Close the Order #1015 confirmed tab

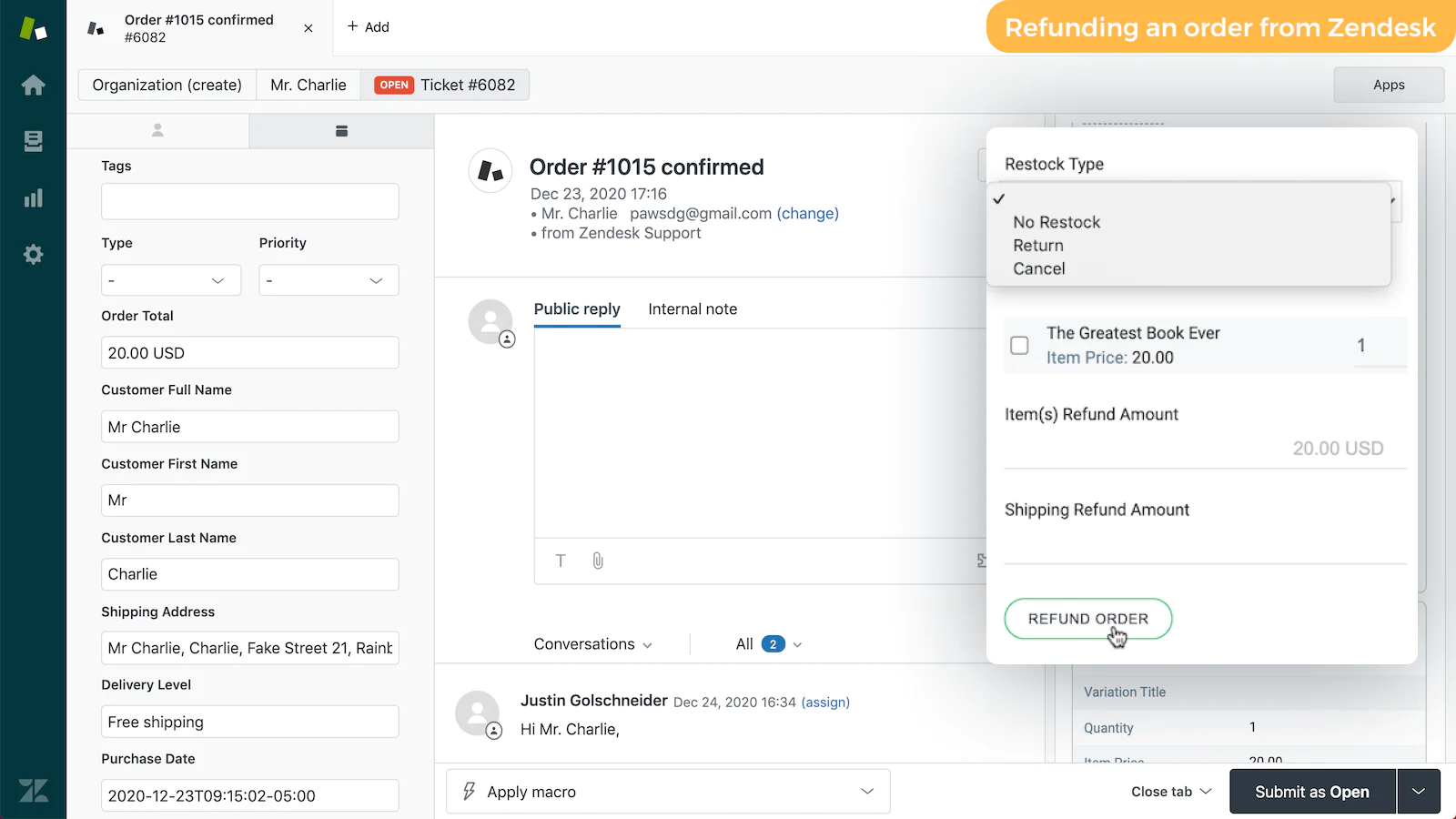pyautogui.click(x=308, y=28)
